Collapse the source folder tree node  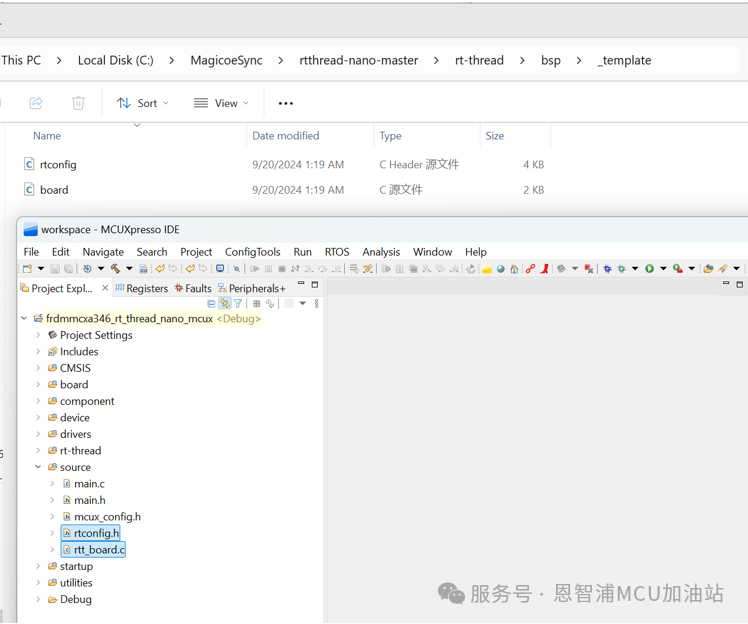click(39, 467)
